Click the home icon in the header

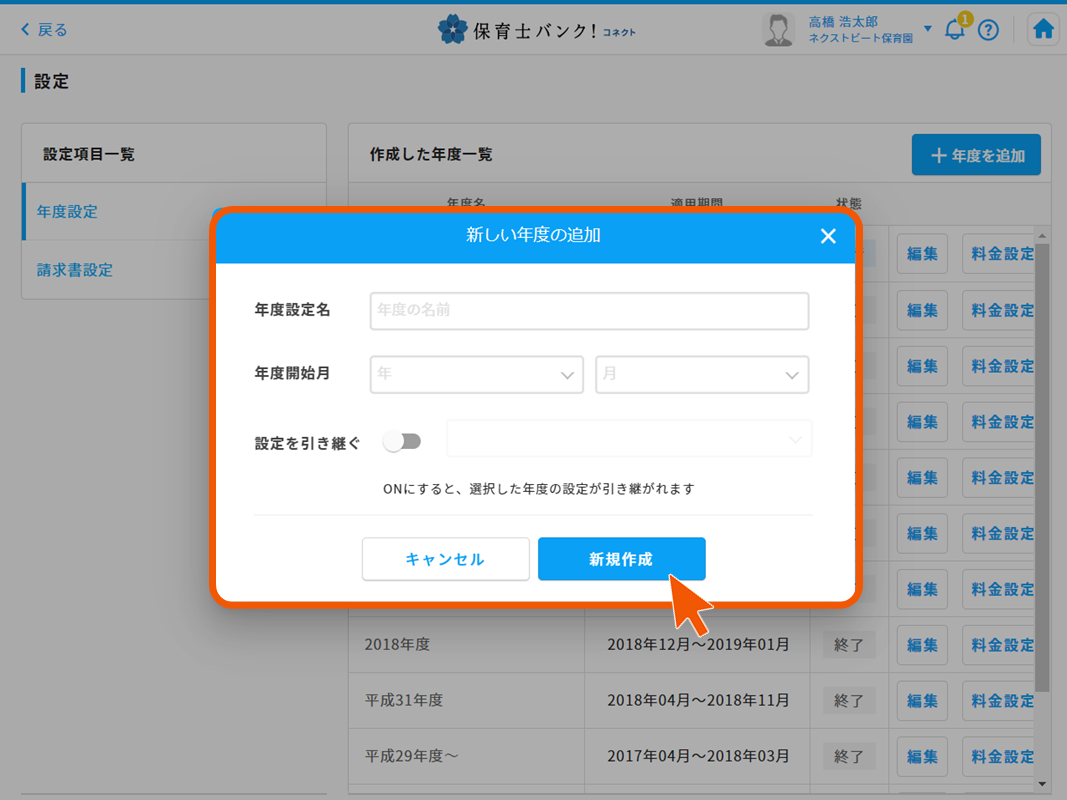click(x=1043, y=29)
